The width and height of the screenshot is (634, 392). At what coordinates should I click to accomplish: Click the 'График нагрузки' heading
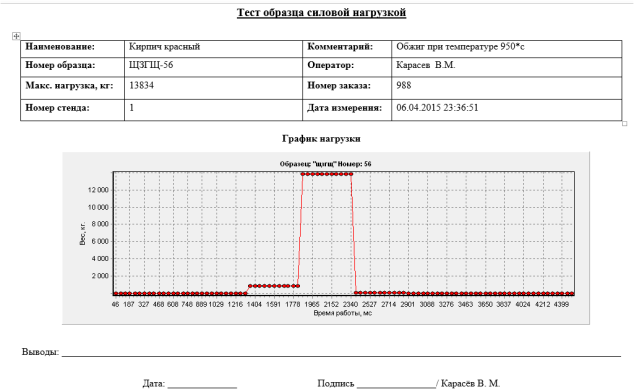click(x=321, y=139)
